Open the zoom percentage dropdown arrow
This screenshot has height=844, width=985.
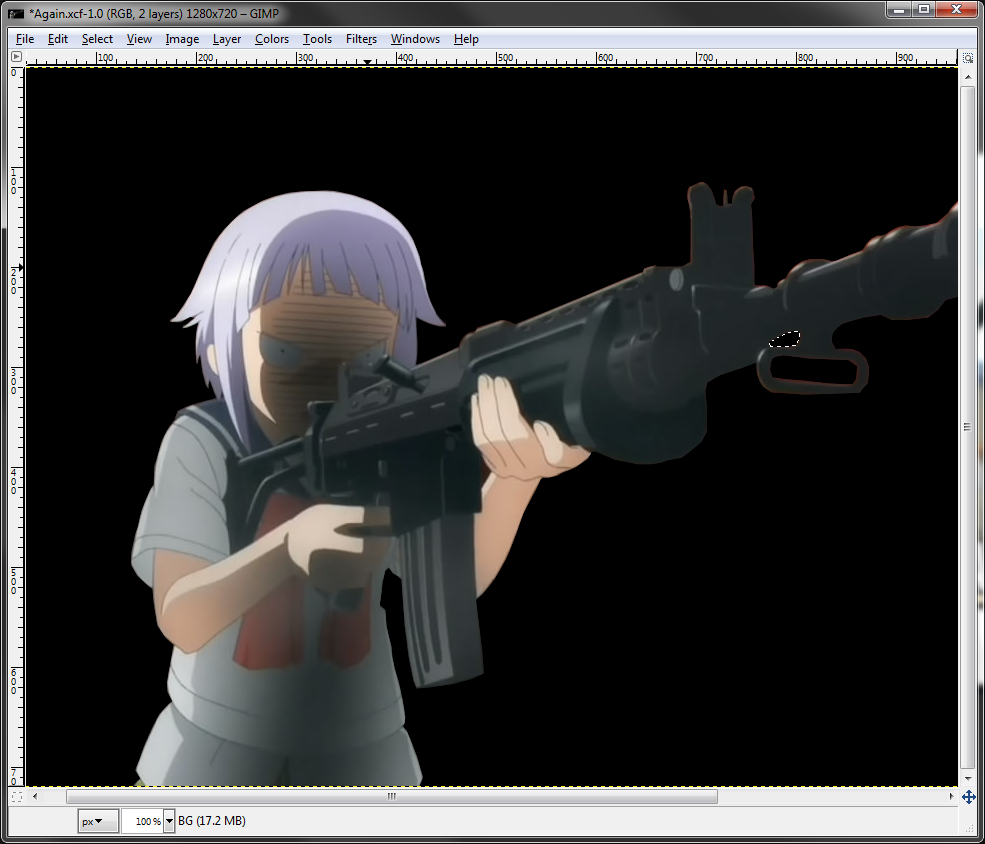(x=169, y=821)
